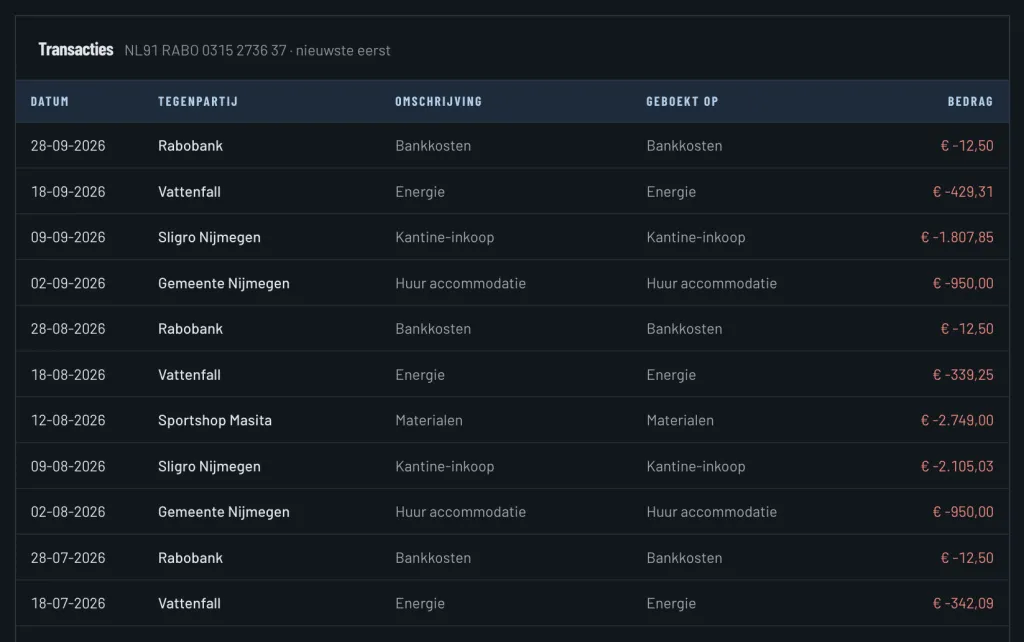The width and height of the screenshot is (1024, 642).
Task: Click date 28-09-2026
Action: 68,146
